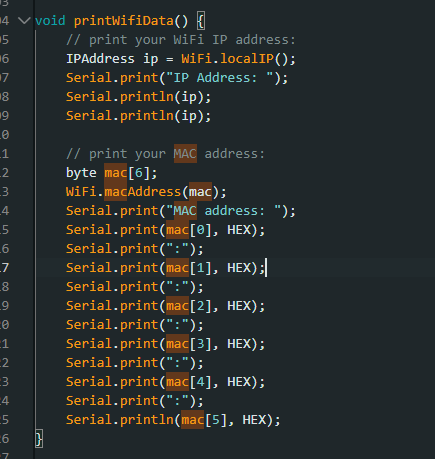The image size is (435, 459).
Task: Click the line Serial.print(mac[4], HEX);
Action: [x=165, y=382]
